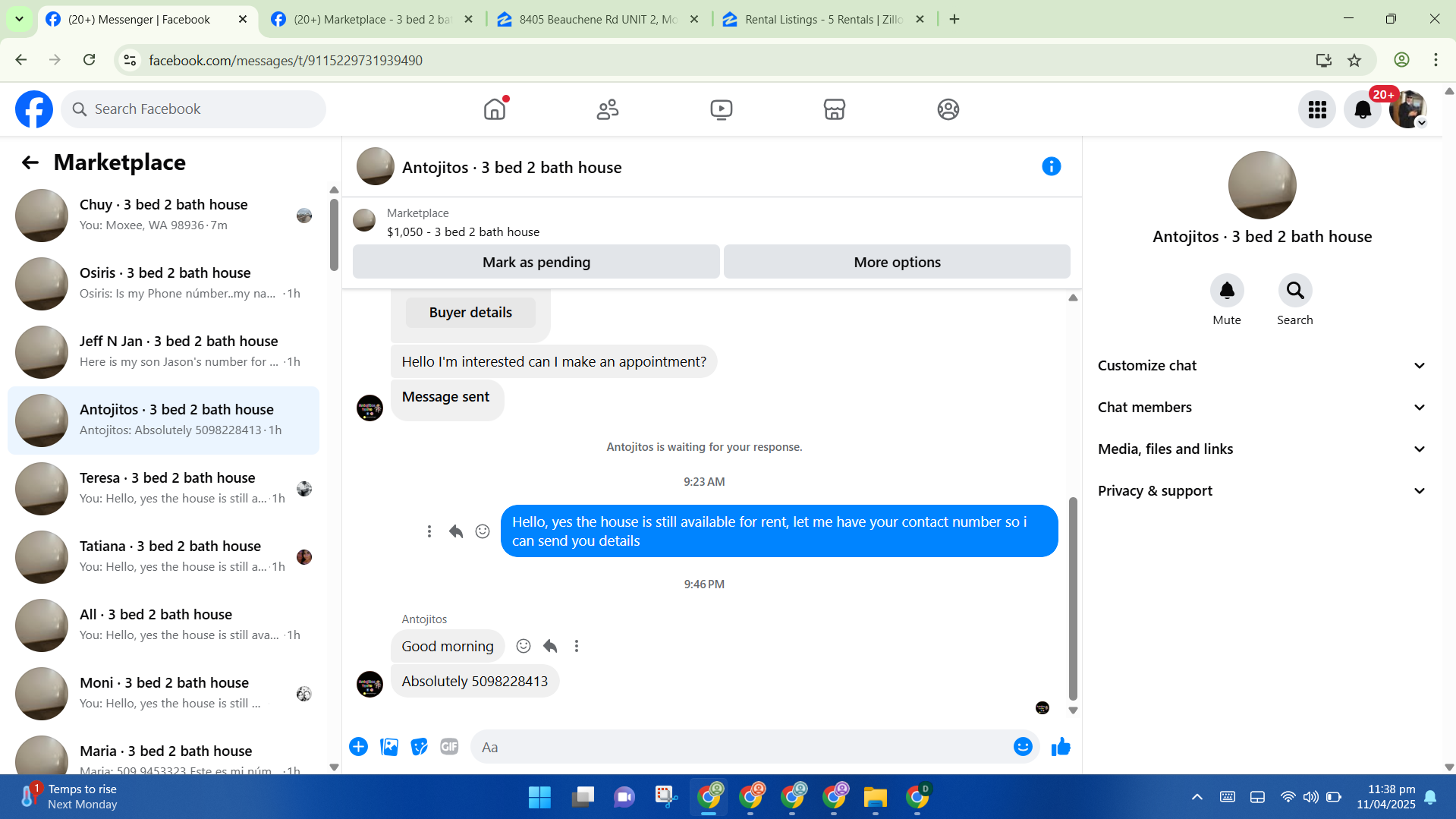Send a thumbs-up like

coord(1061,747)
